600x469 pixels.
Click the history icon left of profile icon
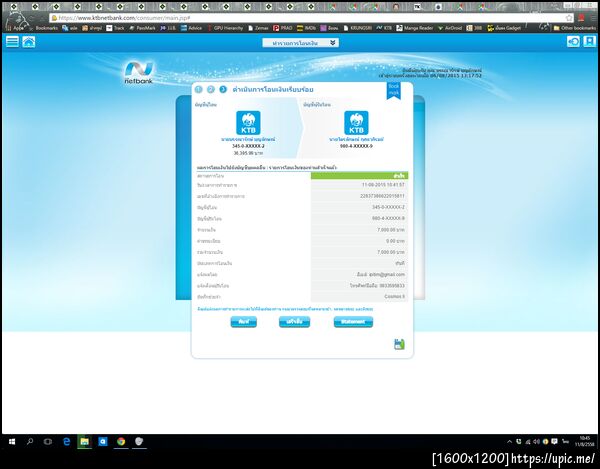(573, 42)
